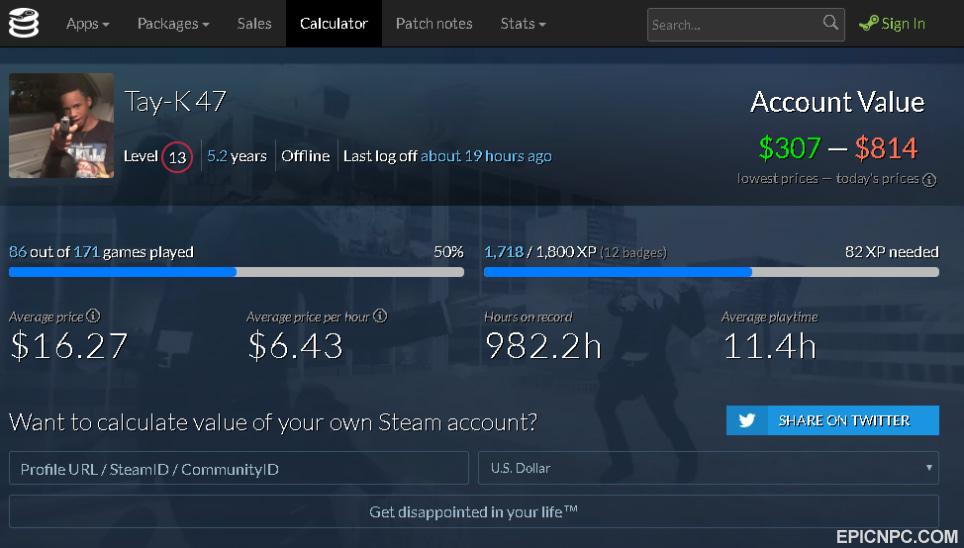
Task: Click the Profile URL / SteamID input field
Action: (x=239, y=468)
